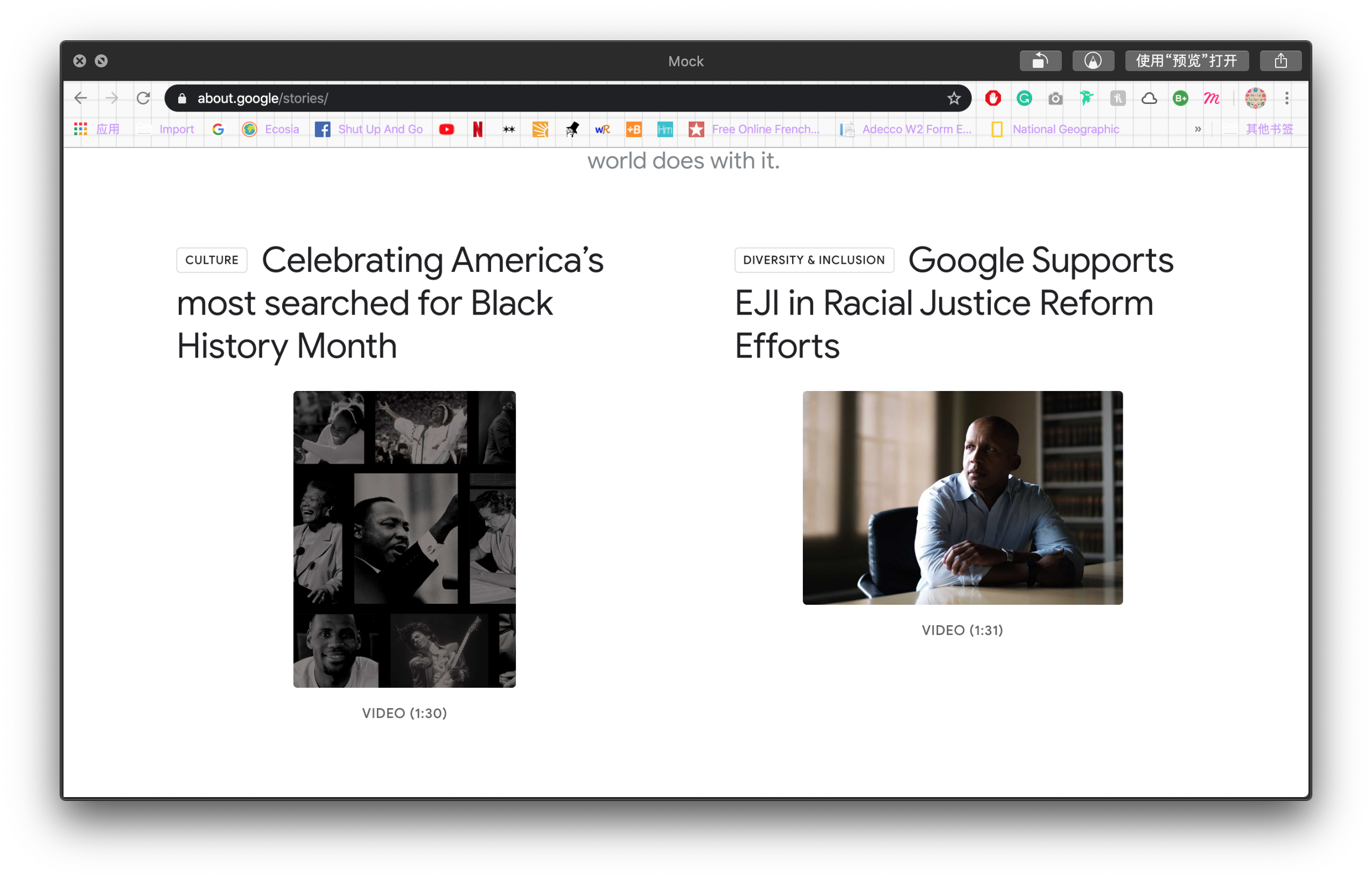Open the Grammarly extension icon

point(1024,98)
